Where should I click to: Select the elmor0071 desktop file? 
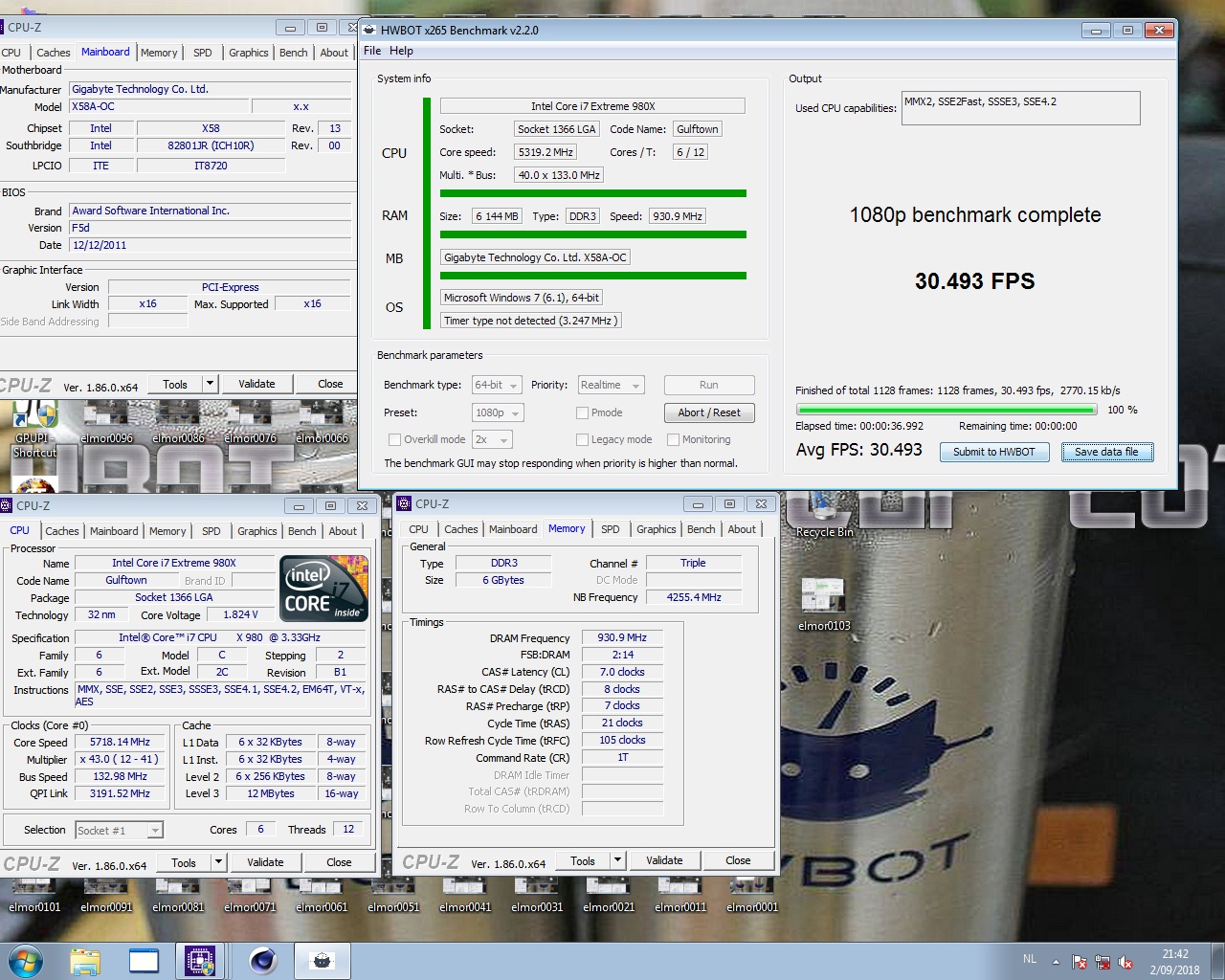pyautogui.click(x=250, y=895)
